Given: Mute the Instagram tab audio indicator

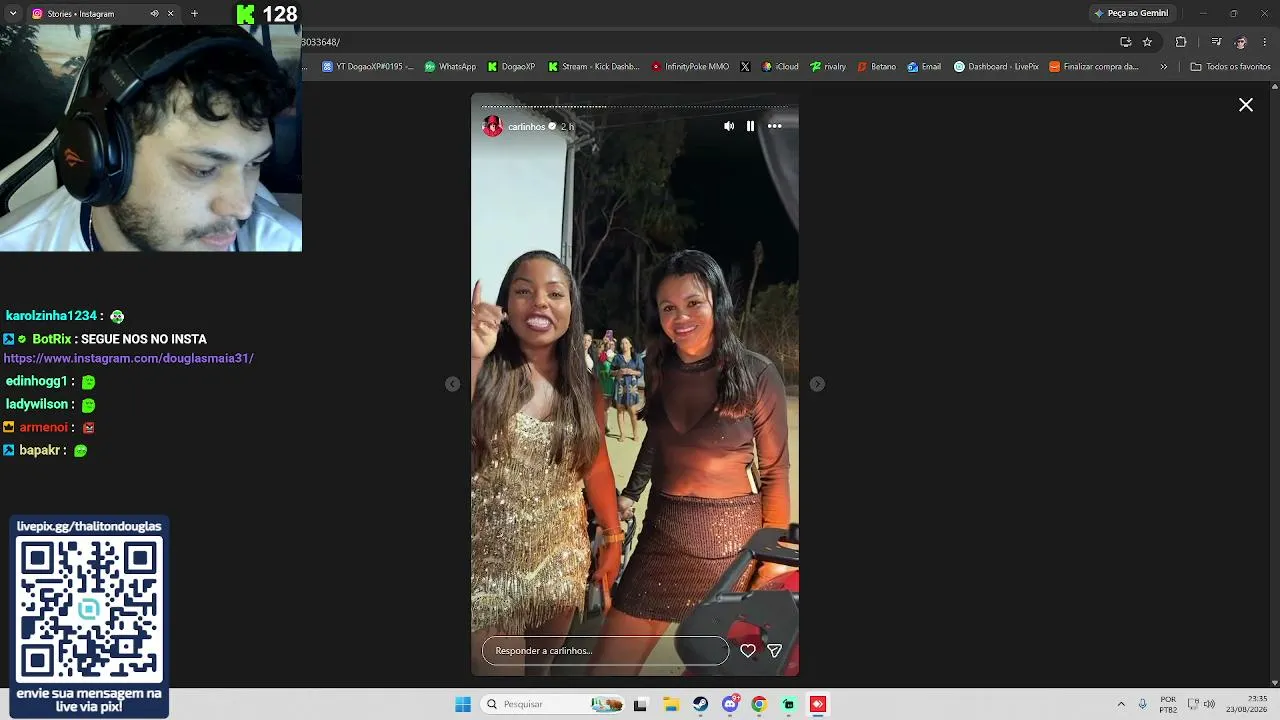Looking at the screenshot, I should tap(154, 14).
